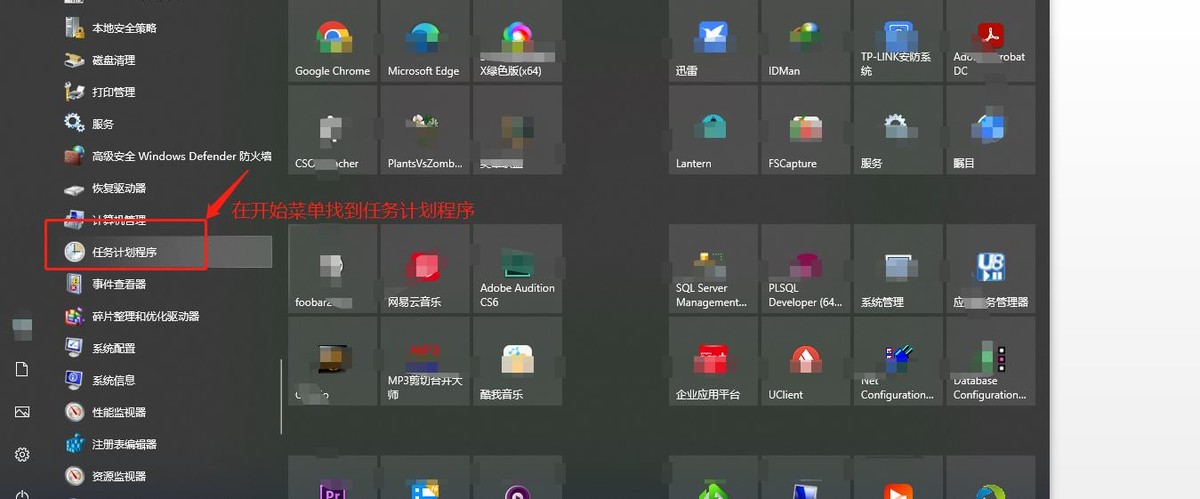This screenshot has height=499, width=1200.
Task: Open 事件查看器 from the list
Action: [160, 284]
